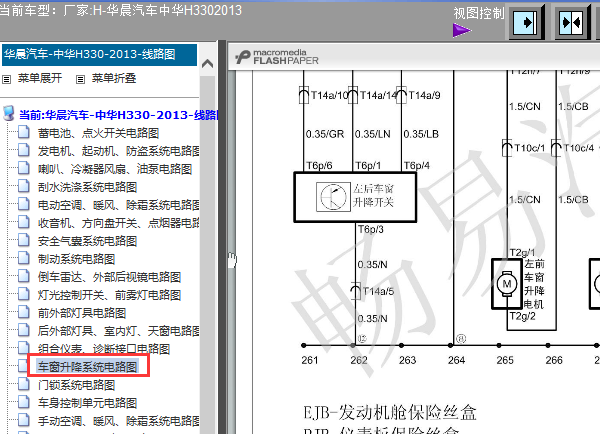
Task: Open 组合仪表、诊断接口电路图
Action: pyautogui.click(x=104, y=349)
